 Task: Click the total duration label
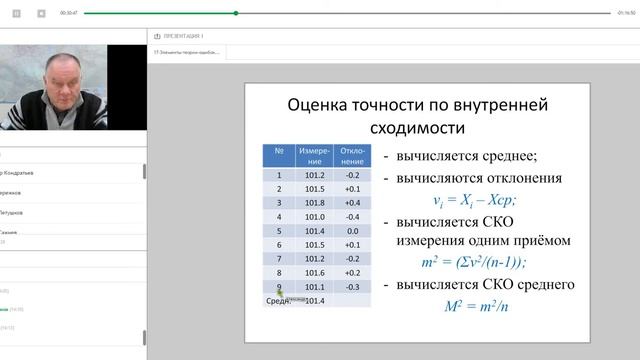[627, 13]
